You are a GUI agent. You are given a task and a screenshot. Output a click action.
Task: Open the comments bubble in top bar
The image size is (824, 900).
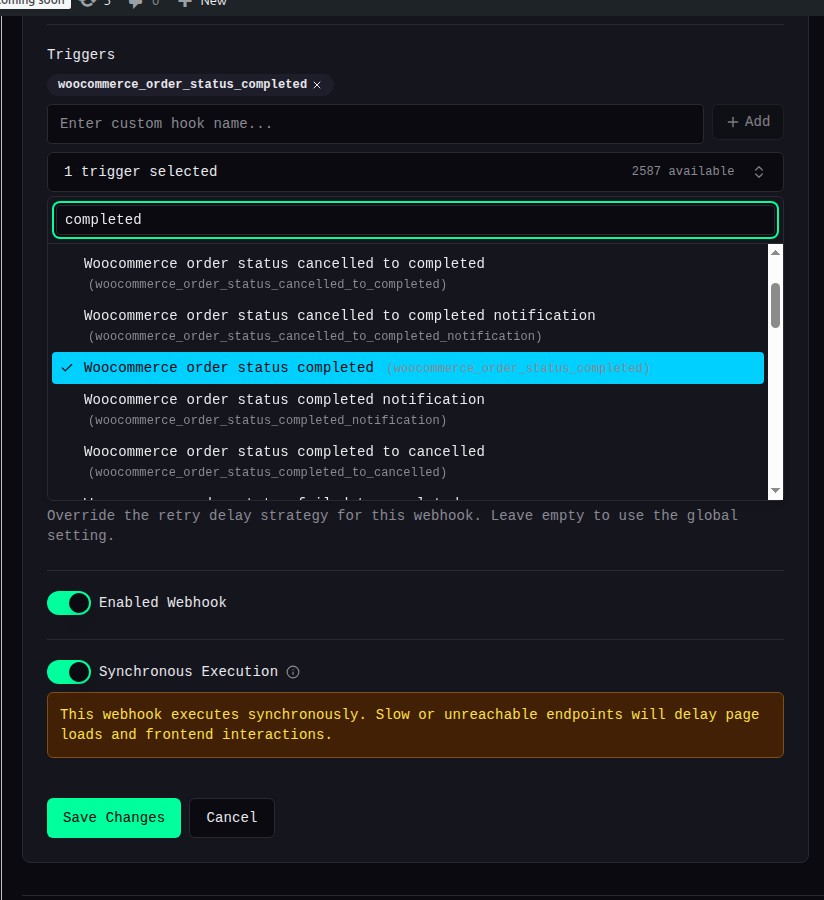coord(135,3)
